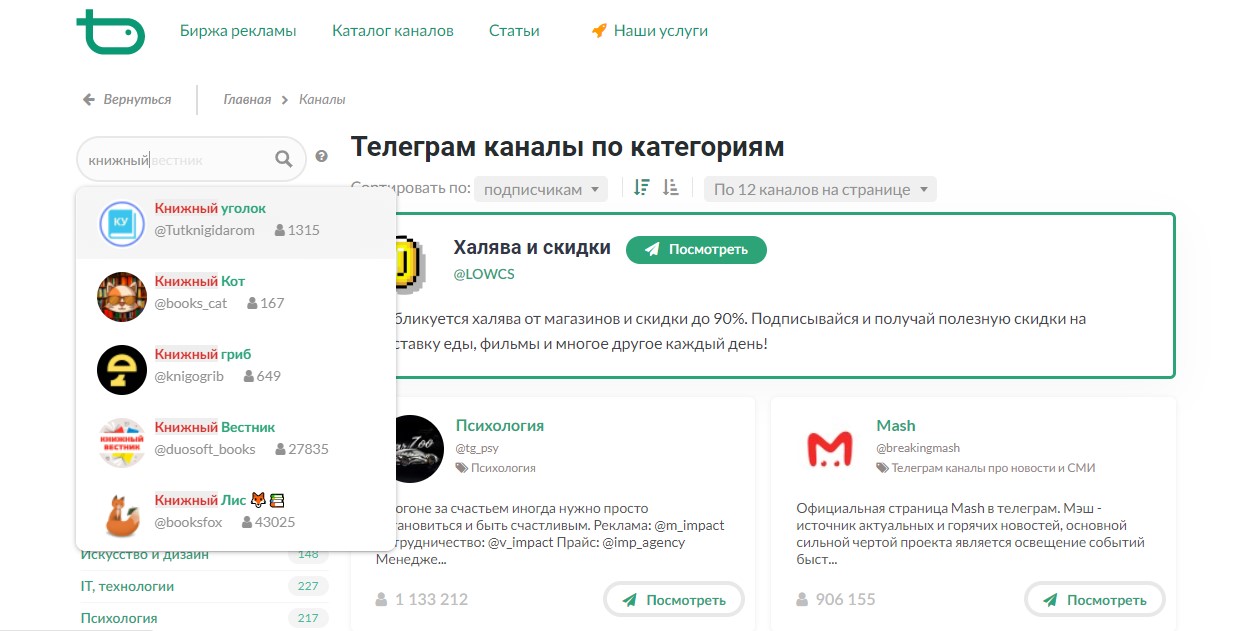Expand По 12 каналов на странице dropdown
Viewport: 1252px width, 631px height.
[820, 189]
